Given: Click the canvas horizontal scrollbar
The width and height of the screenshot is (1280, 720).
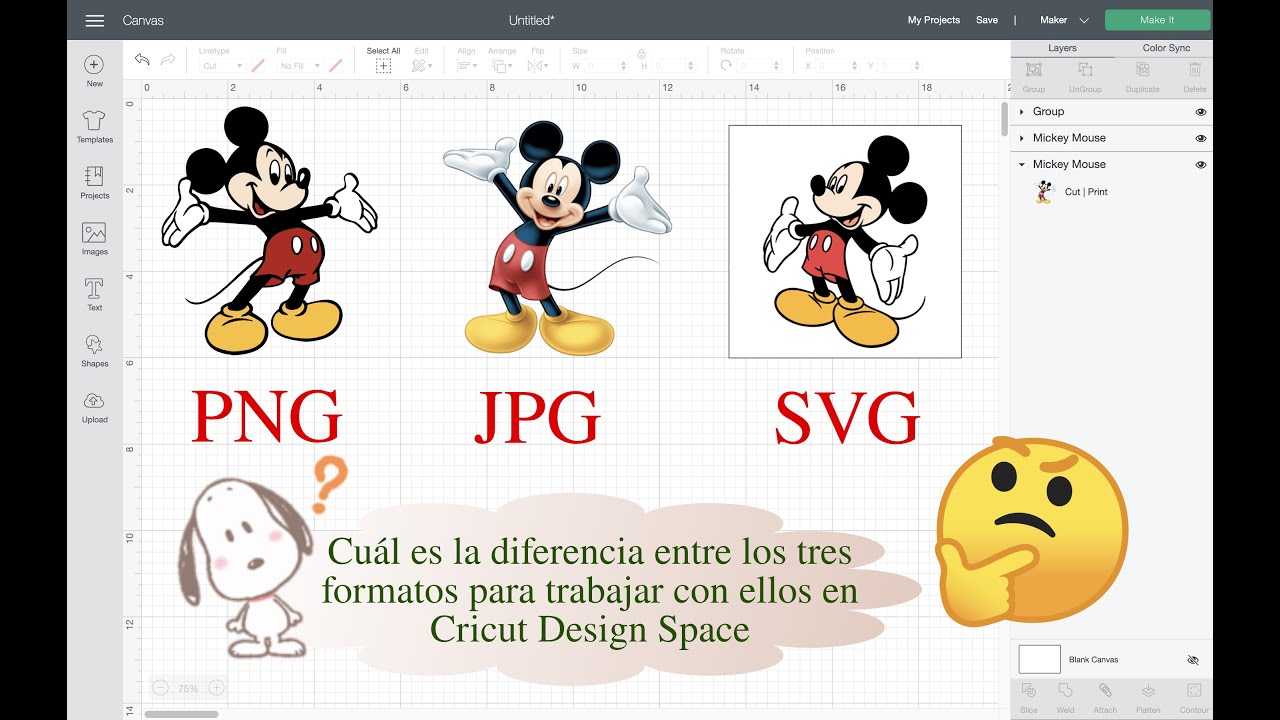Looking at the screenshot, I should click(x=182, y=714).
